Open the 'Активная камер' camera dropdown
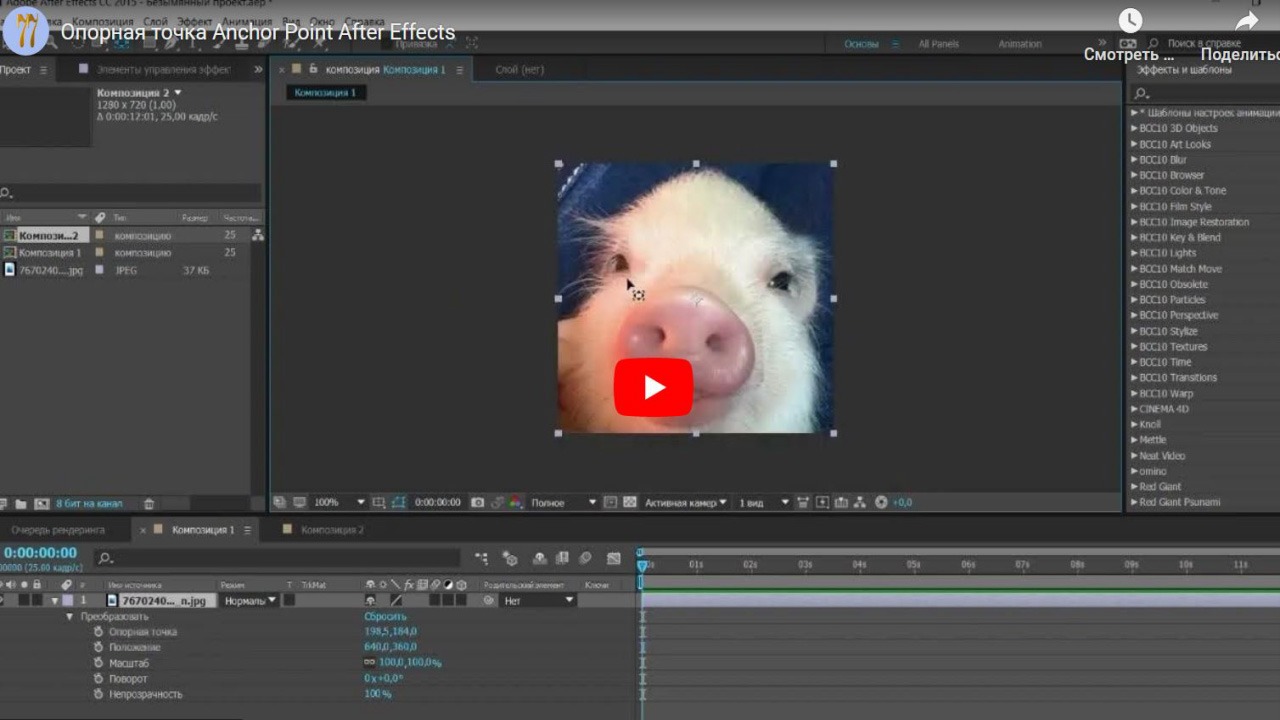Screen dimensions: 1280x720 pos(686,502)
